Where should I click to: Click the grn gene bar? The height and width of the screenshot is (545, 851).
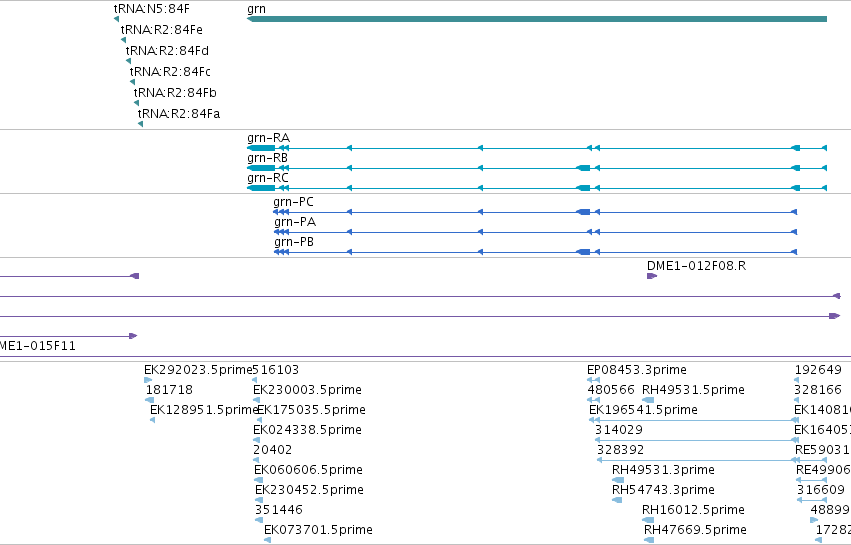coord(537,19)
